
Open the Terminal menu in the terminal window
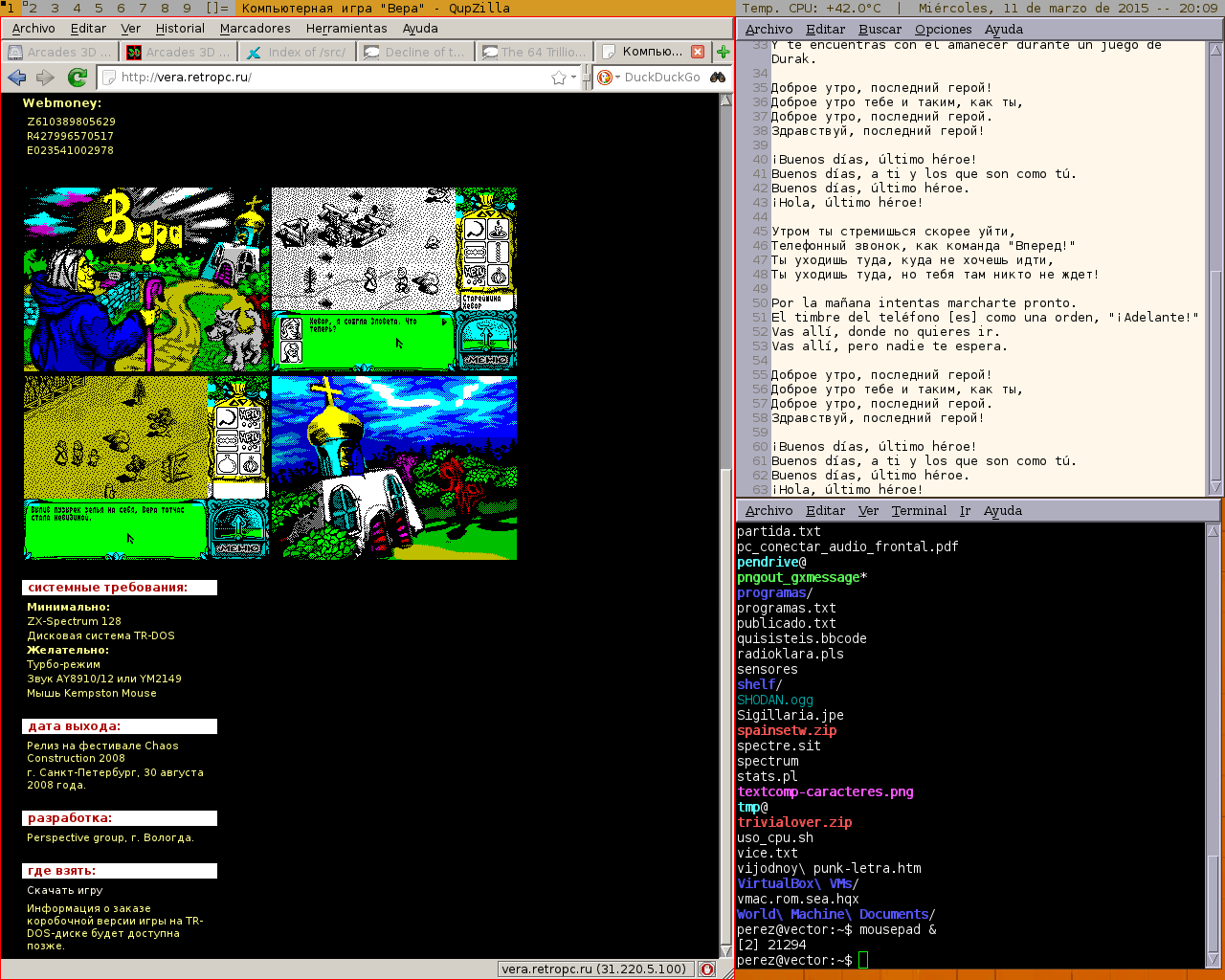[x=919, y=511]
